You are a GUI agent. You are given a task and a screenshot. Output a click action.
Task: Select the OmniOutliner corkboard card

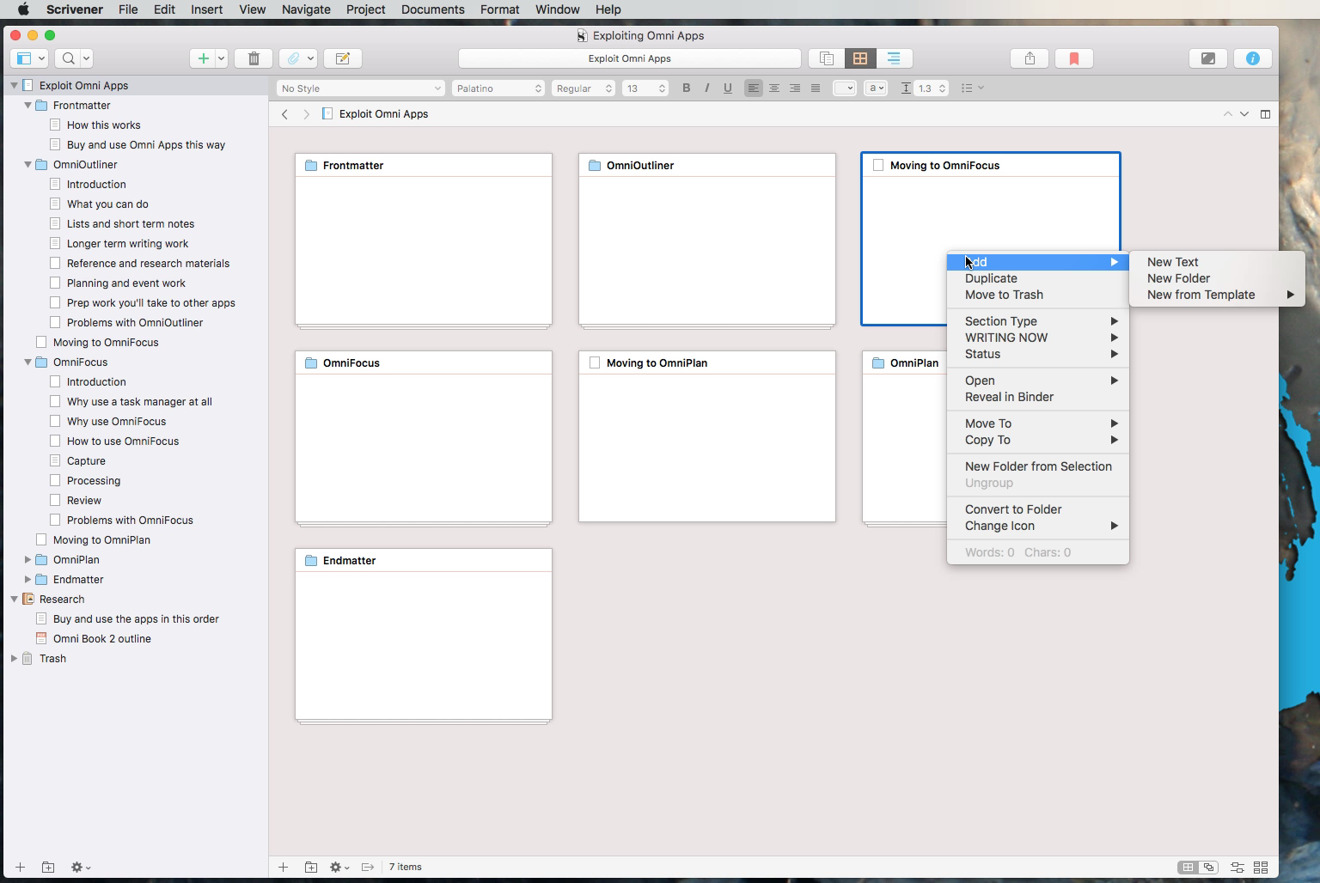click(707, 240)
